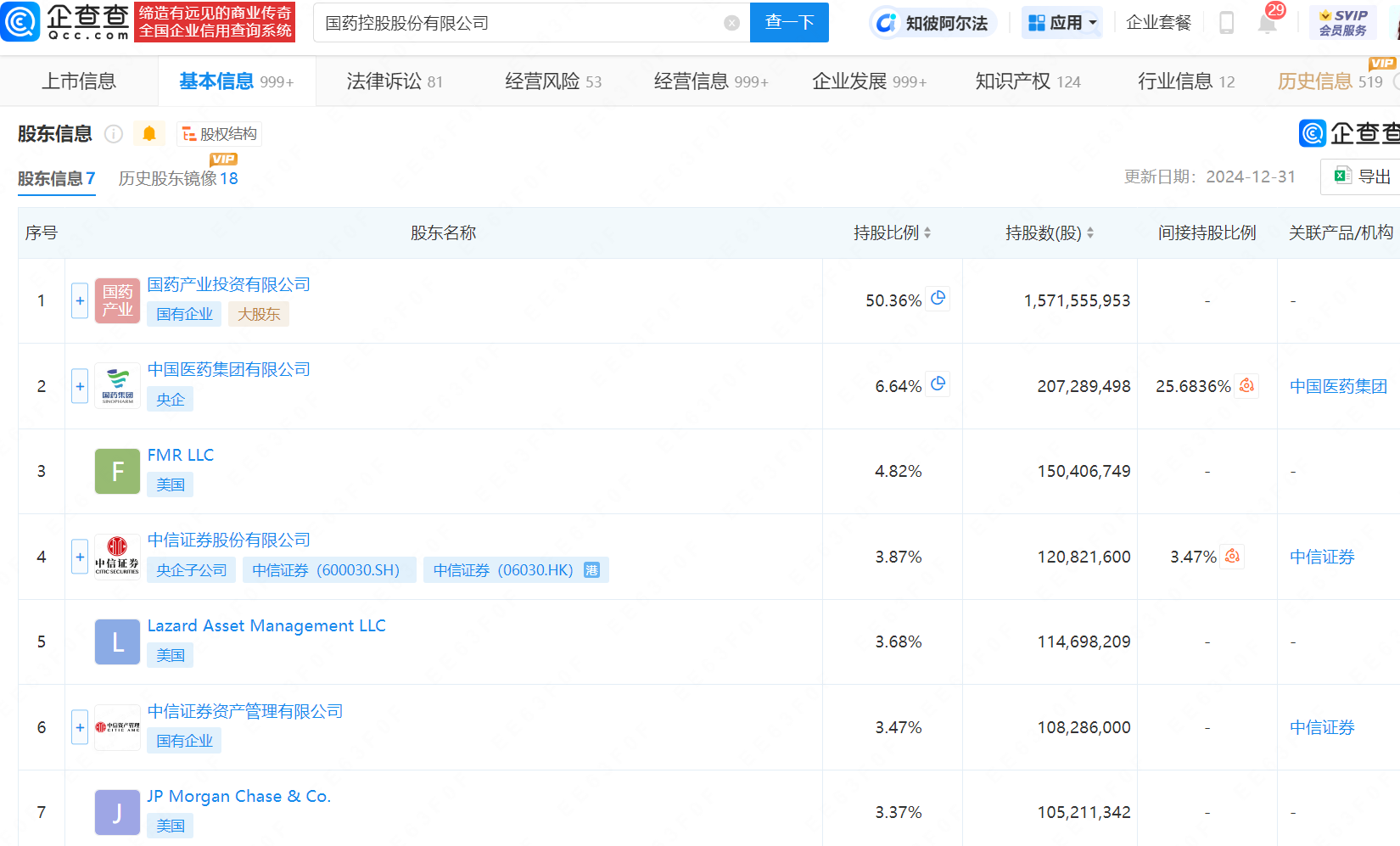The image size is (1400, 846).
Task: Click the 国药产业 company logo
Action: [x=117, y=300]
